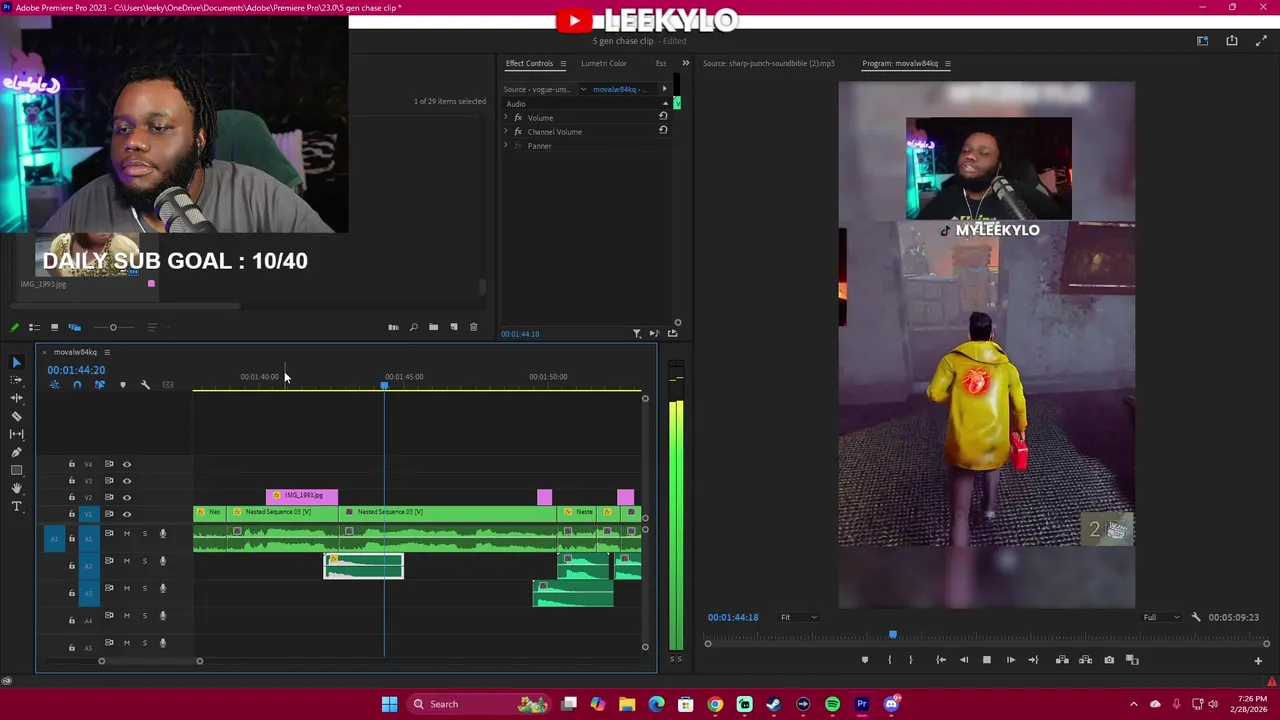This screenshot has width=1280, height=720.
Task: Click Program monitor playhead on scrub bar
Action: (x=892, y=634)
